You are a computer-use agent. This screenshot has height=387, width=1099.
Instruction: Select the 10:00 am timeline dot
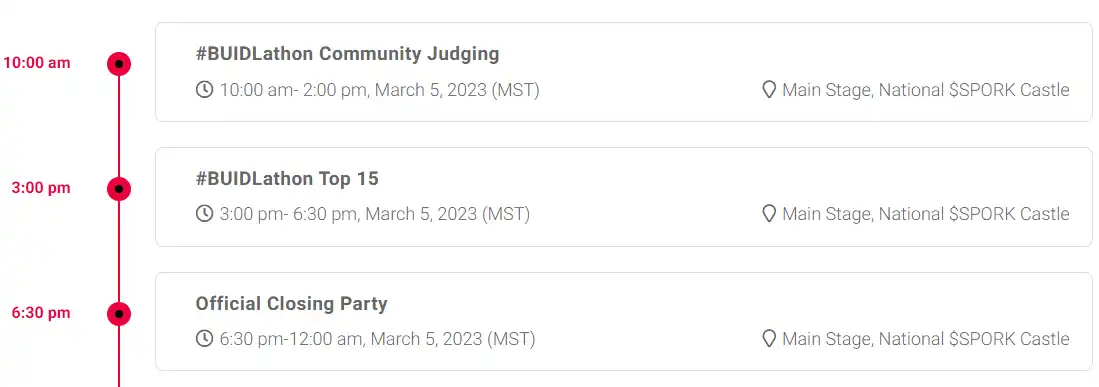[119, 64]
